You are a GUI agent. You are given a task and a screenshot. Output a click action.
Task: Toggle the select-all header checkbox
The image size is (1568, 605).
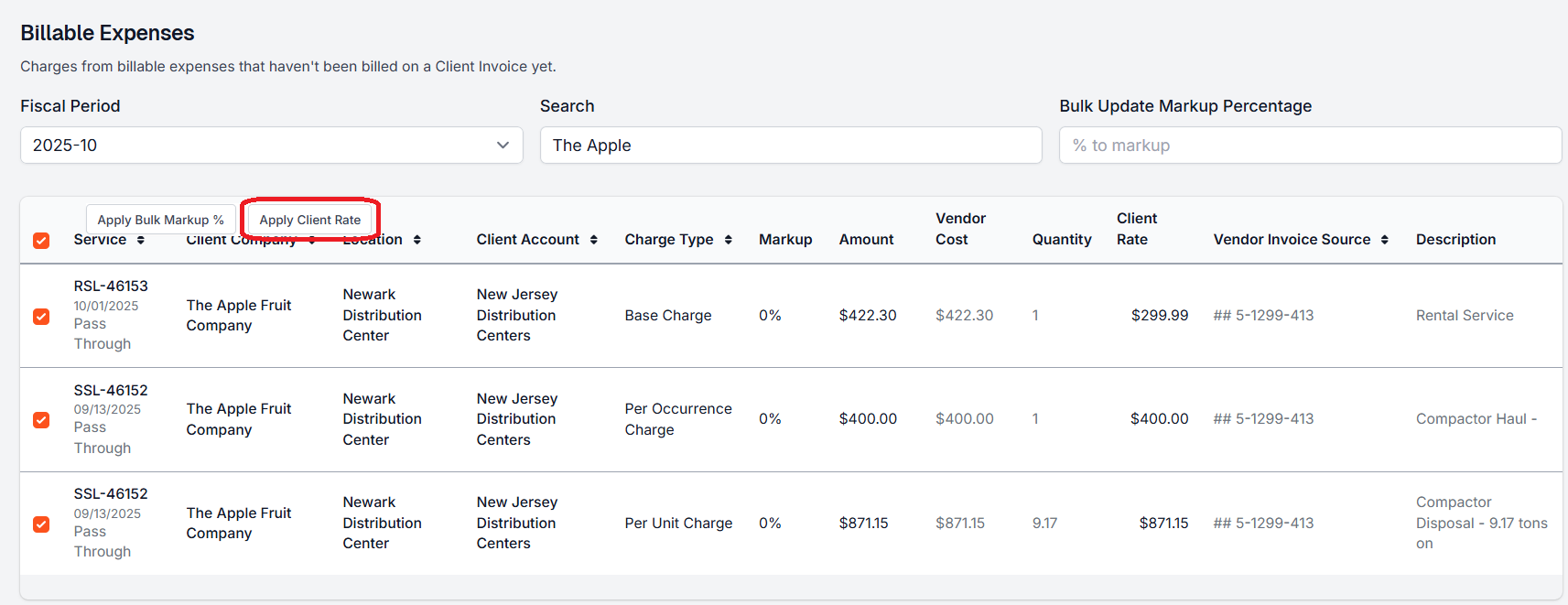click(41, 241)
